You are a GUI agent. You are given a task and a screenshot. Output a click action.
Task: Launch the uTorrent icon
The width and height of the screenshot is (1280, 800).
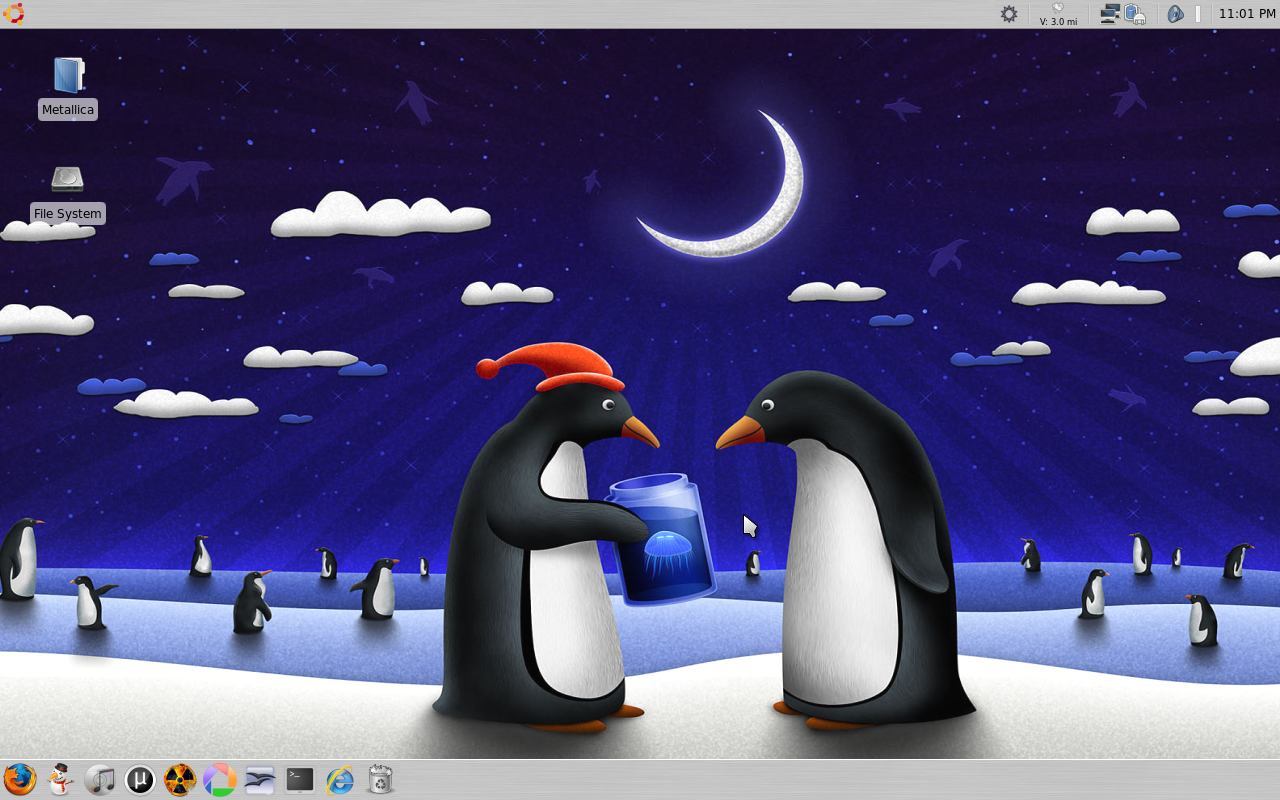[140, 779]
